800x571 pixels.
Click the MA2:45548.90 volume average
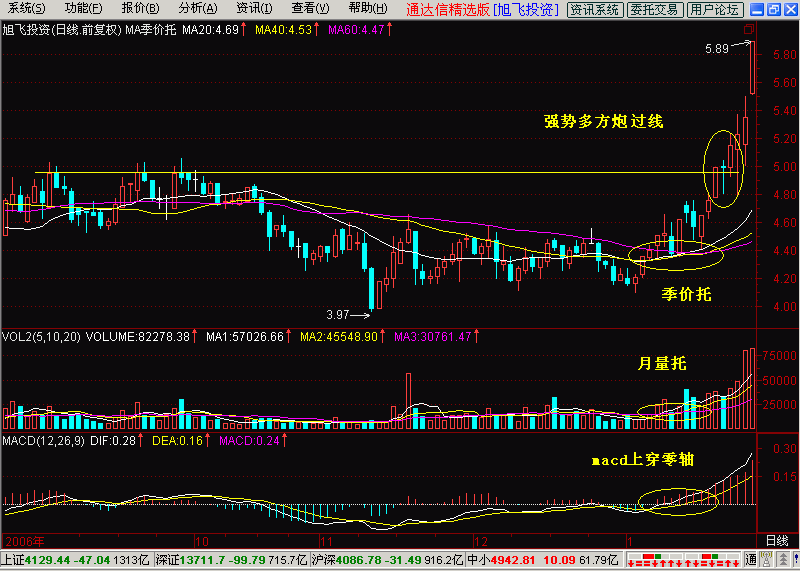coord(339,337)
